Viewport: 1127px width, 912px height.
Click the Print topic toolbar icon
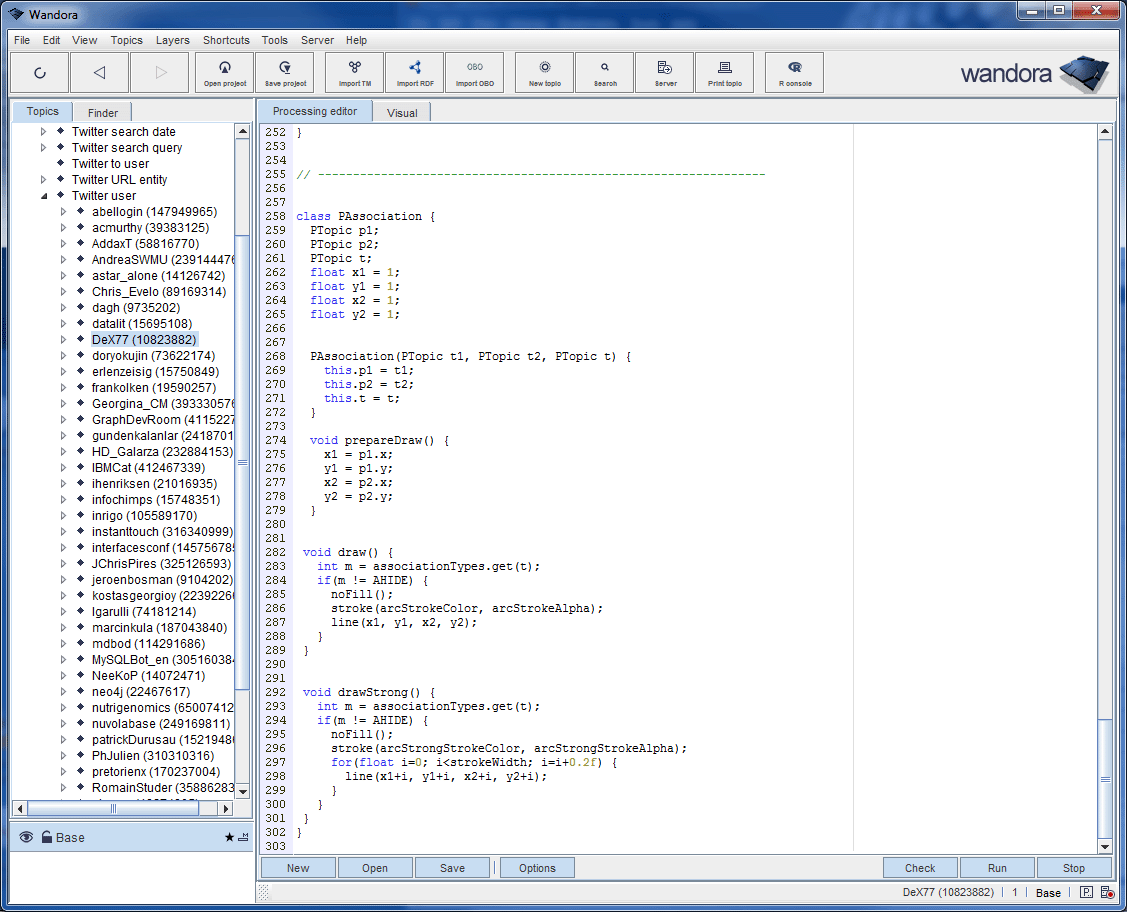coord(724,72)
